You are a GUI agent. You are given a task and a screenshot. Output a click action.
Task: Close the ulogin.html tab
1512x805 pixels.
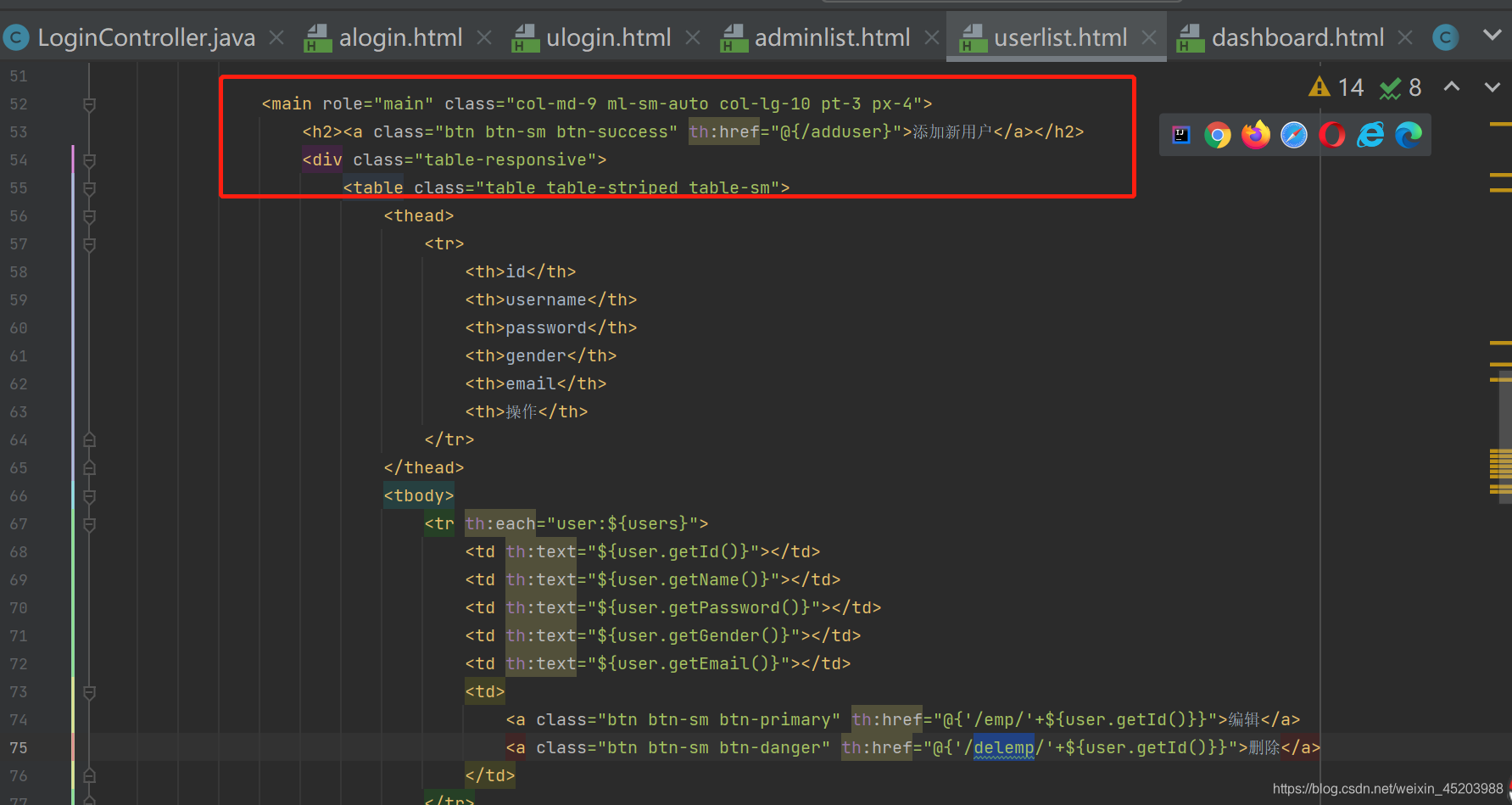click(x=693, y=37)
